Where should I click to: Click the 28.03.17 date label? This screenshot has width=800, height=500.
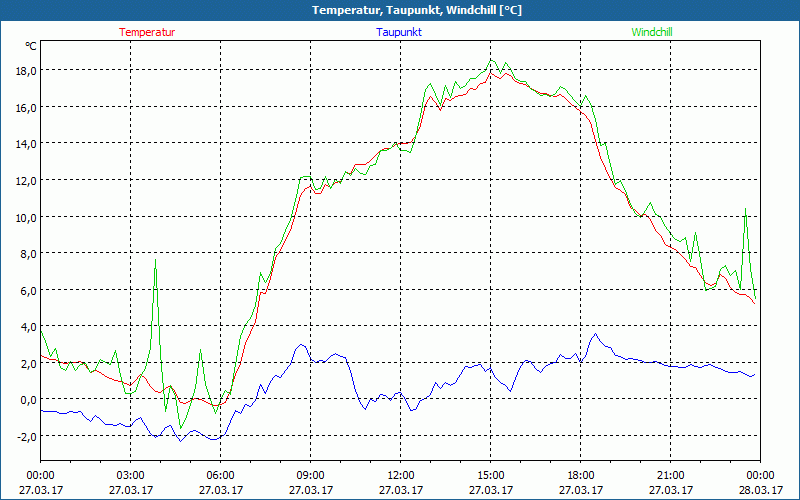pos(760,490)
